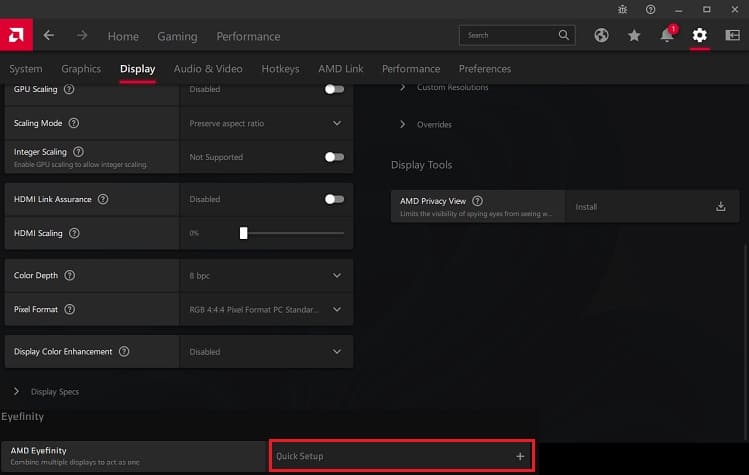Switch to the Audio & Video tab
Viewport: 749px width, 475px height.
pos(208,69)
